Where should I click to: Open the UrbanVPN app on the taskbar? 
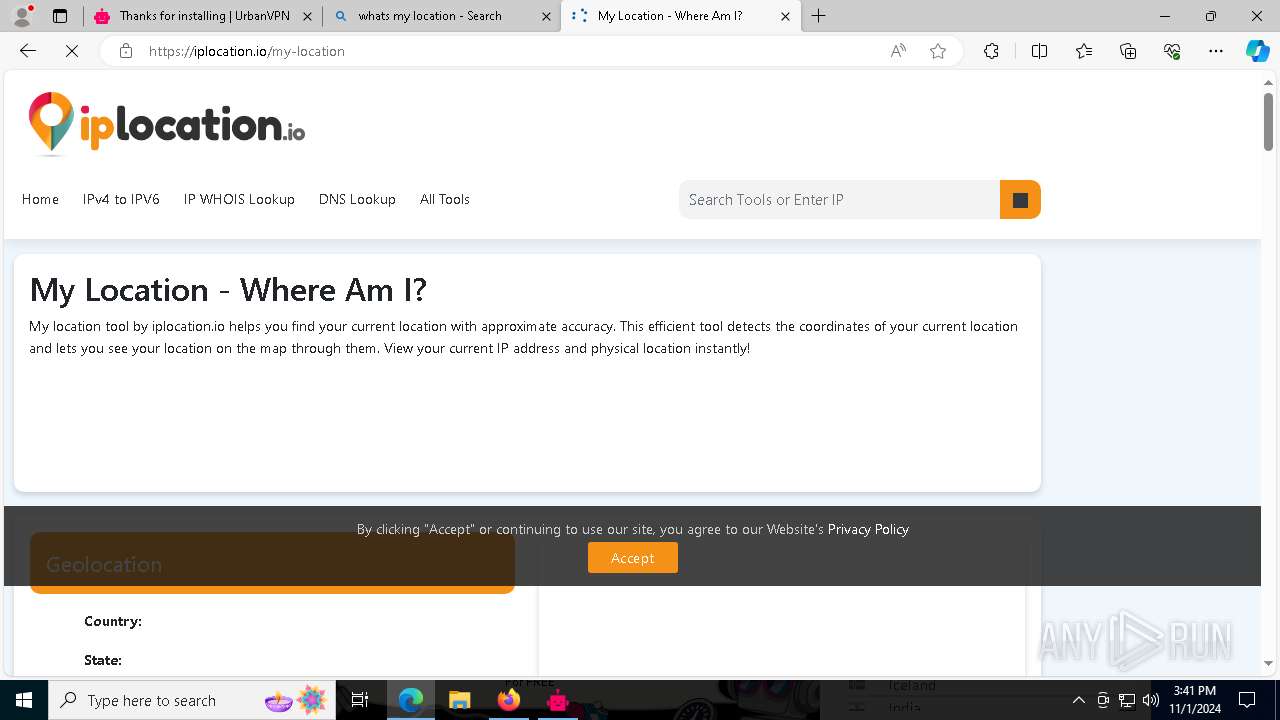pos(558,700)
